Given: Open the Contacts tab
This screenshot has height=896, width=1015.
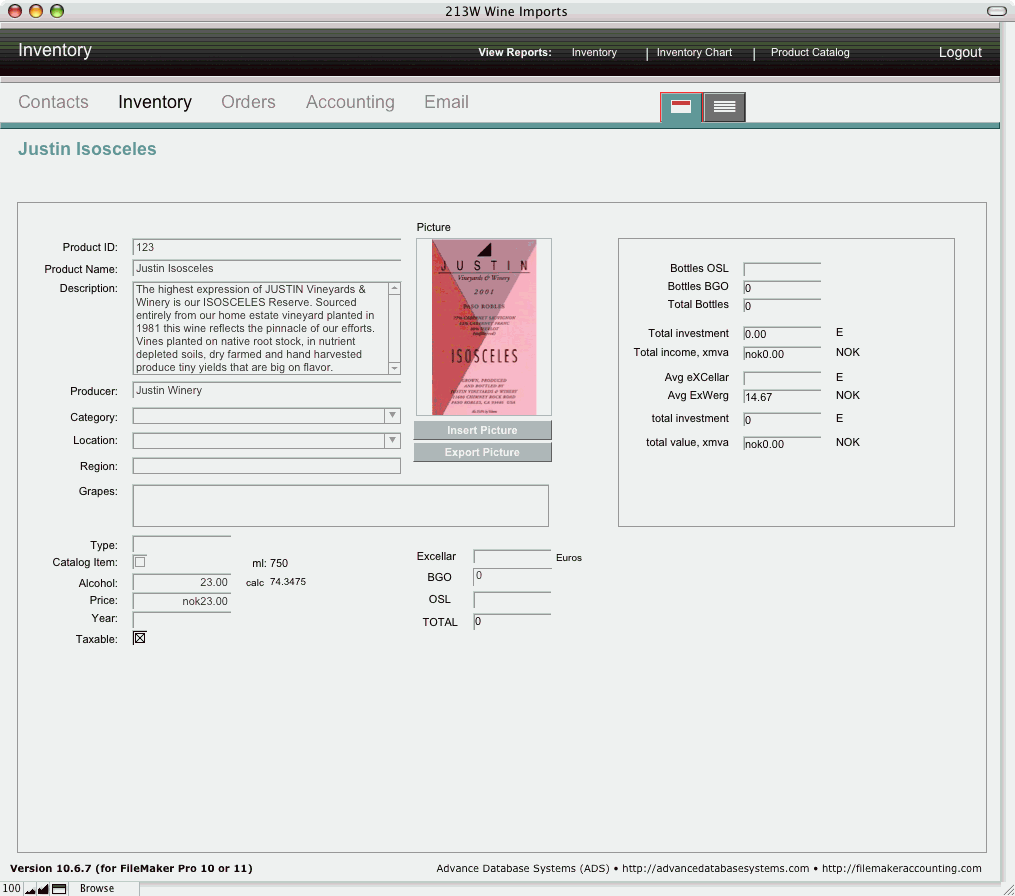Looking at the screenshot, I should pyautogui.click(x=53, y=102).
